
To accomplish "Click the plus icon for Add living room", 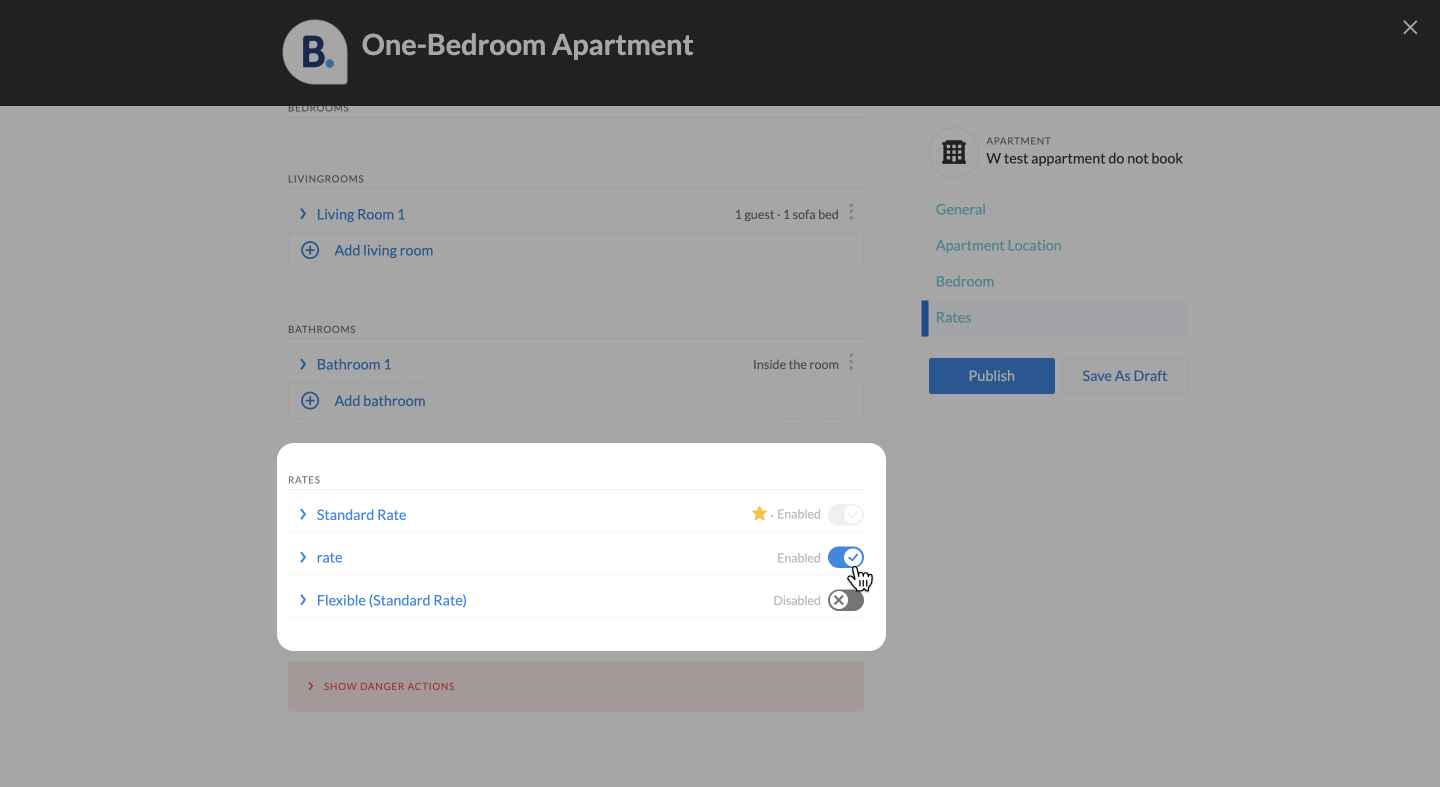I will click(x=310, y=250).
